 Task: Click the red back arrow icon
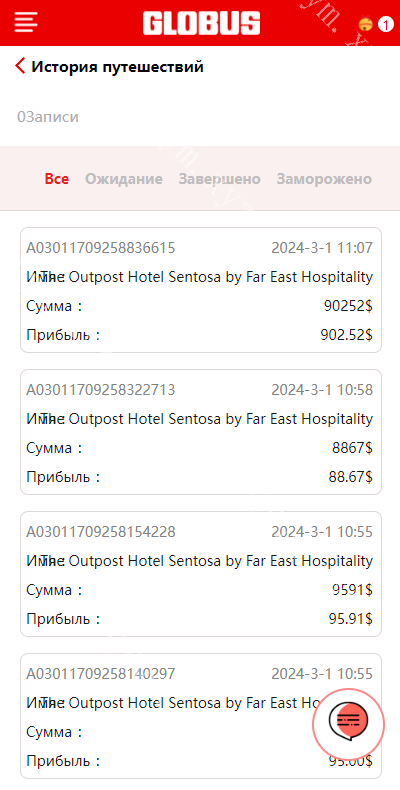(20, 66)
